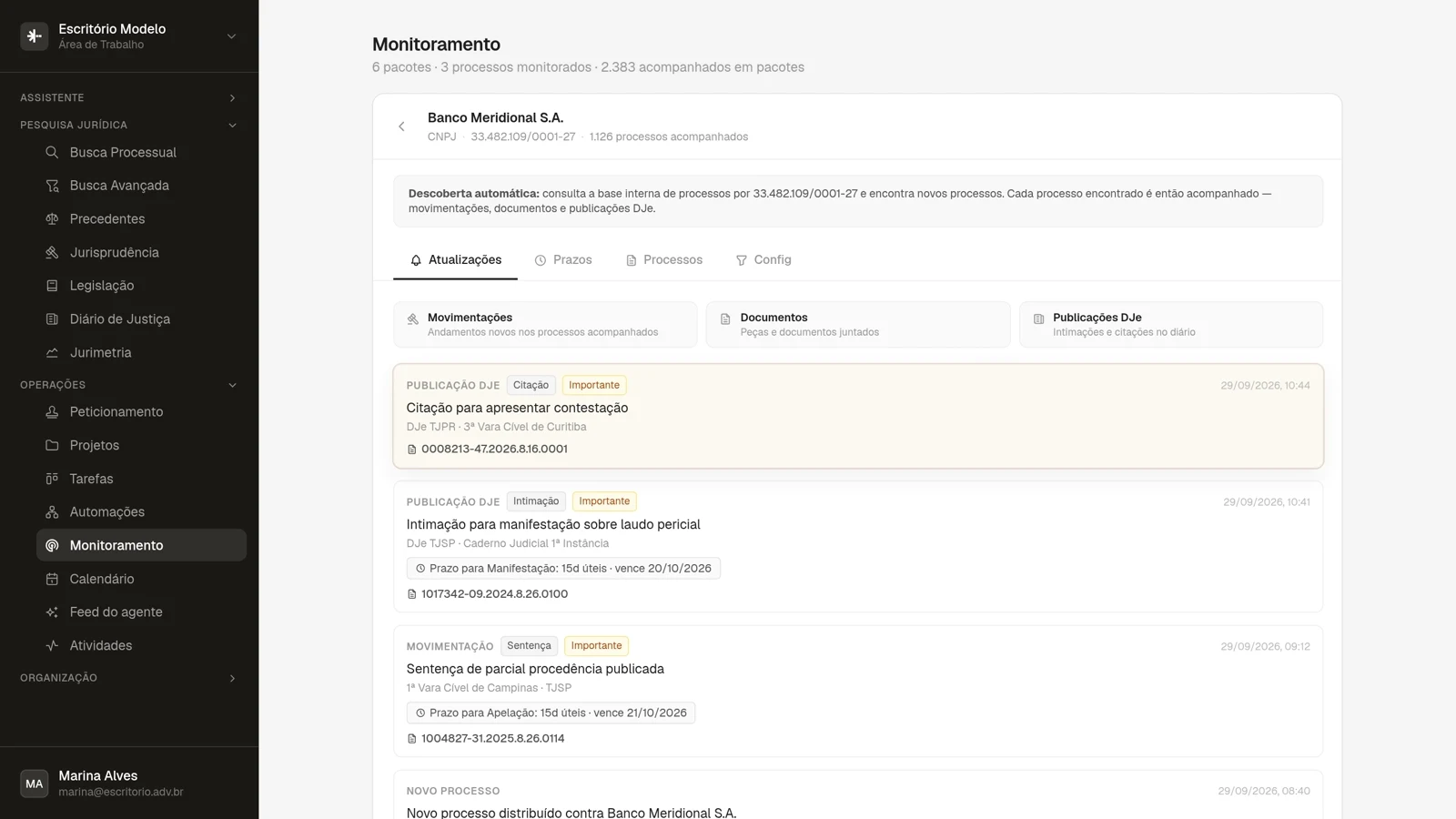The image size is (1456, 819).
Task: Click the Banco Meridional S.A. heading
Action: click(495, 118)
